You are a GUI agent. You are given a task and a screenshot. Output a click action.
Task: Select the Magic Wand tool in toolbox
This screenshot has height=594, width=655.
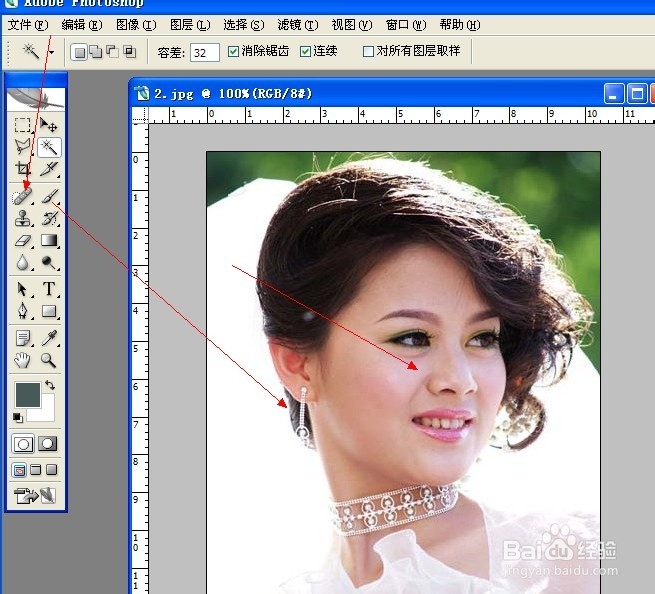click(49, 147)
